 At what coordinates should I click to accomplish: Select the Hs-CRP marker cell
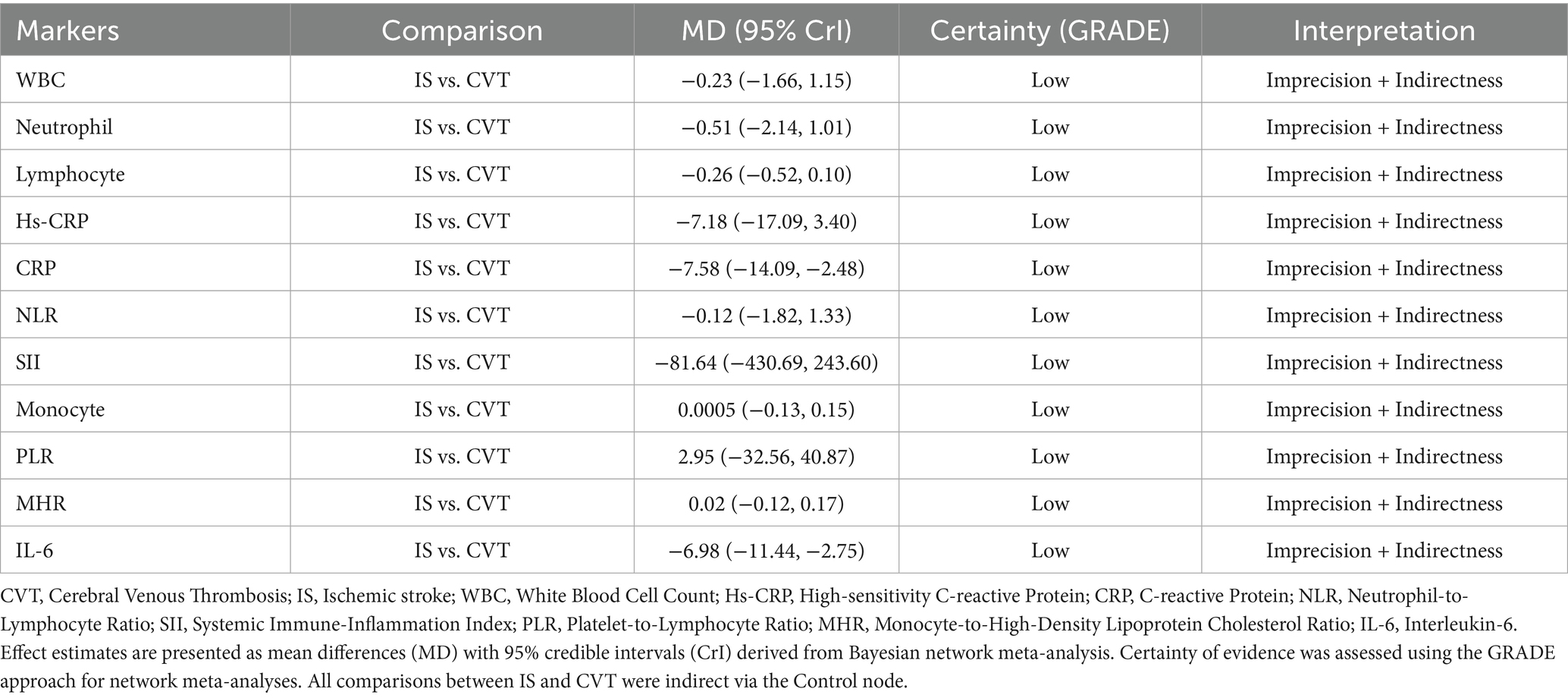click(52, 221)
